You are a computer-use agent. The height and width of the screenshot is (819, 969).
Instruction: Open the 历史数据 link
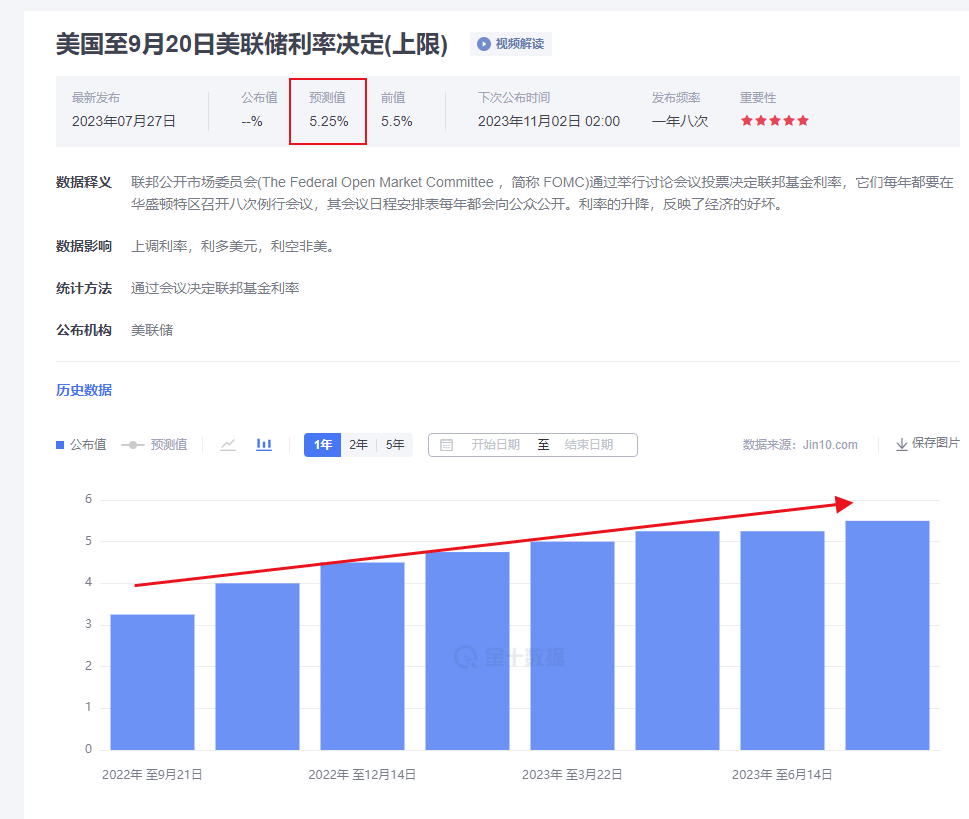(x=82, y=390)
